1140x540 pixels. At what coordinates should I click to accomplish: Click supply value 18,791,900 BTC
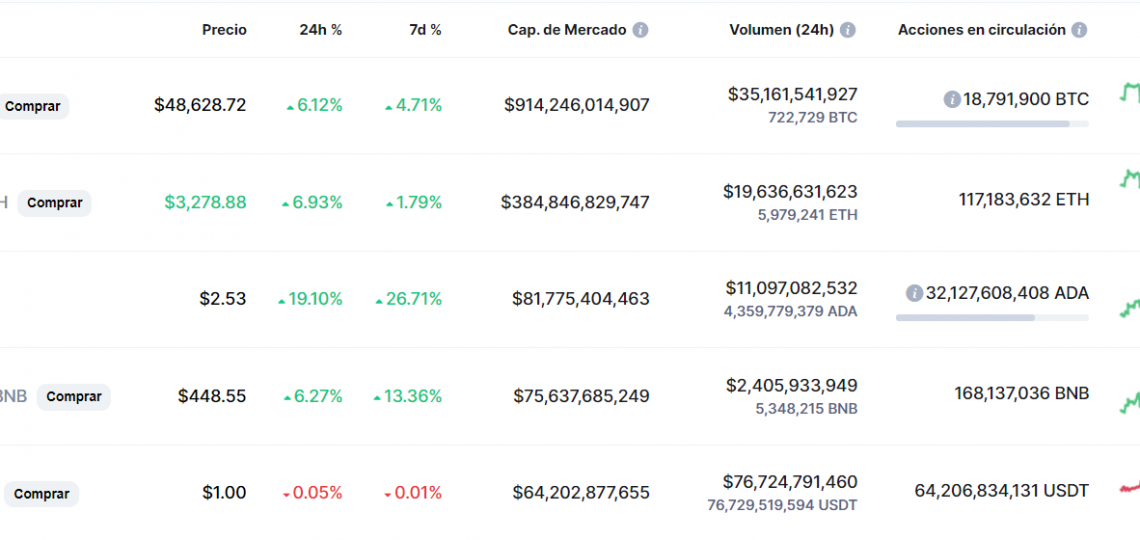click(1026, 100)
